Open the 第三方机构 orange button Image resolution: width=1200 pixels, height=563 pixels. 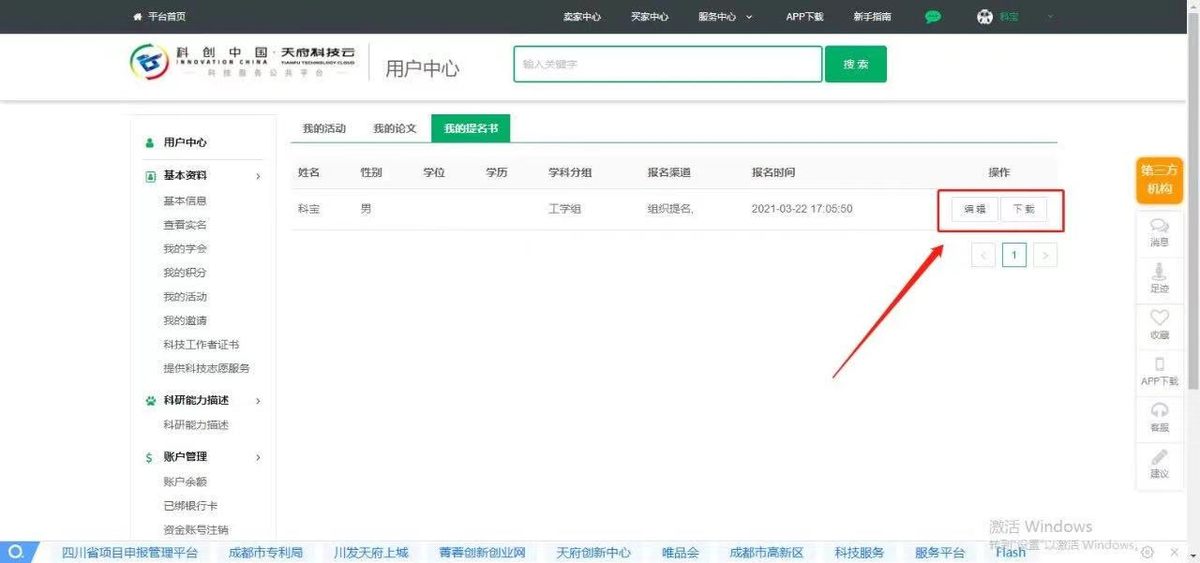click(1159, 181)
